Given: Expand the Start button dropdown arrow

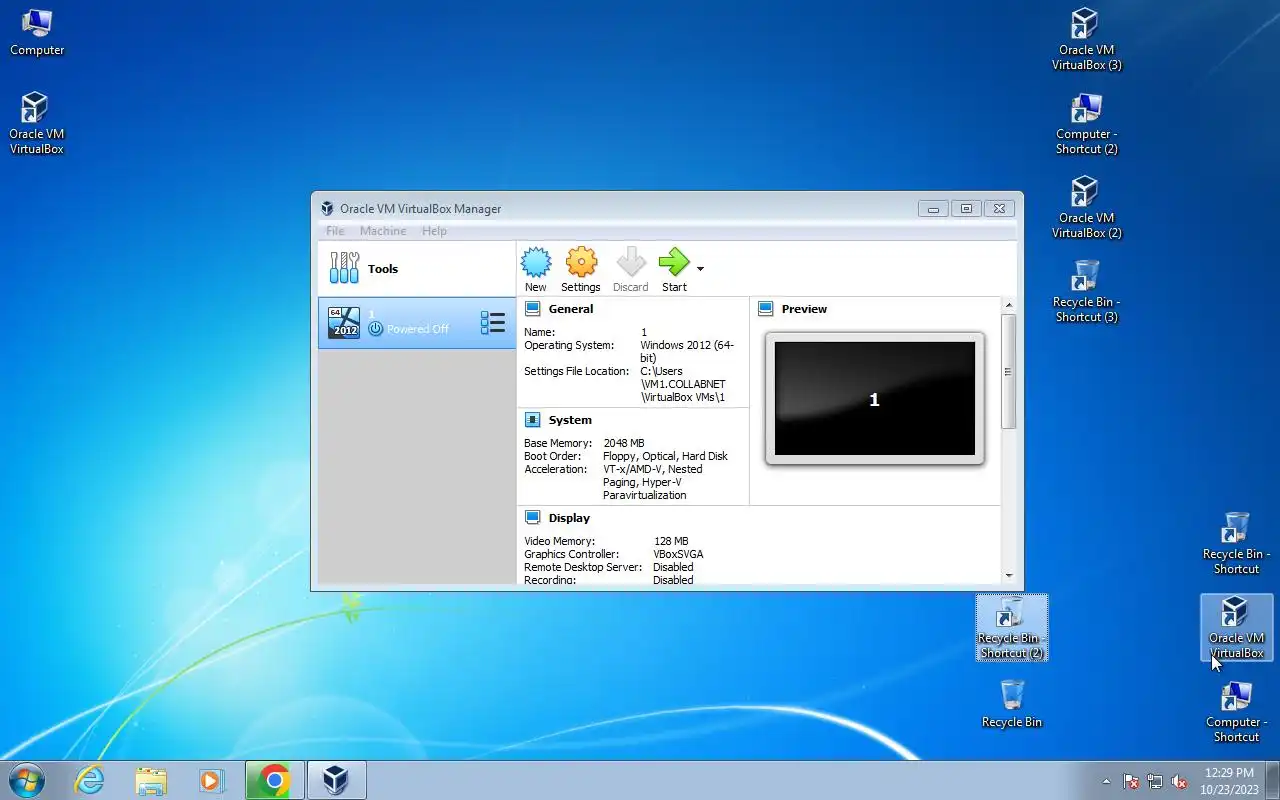Looking at the screenshot, I should (700, 269).
